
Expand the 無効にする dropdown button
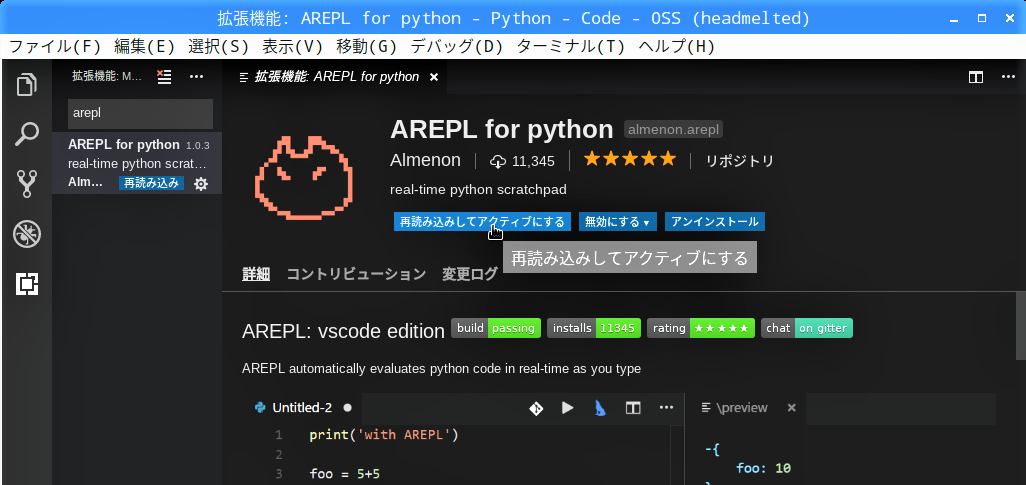point(616,222)
